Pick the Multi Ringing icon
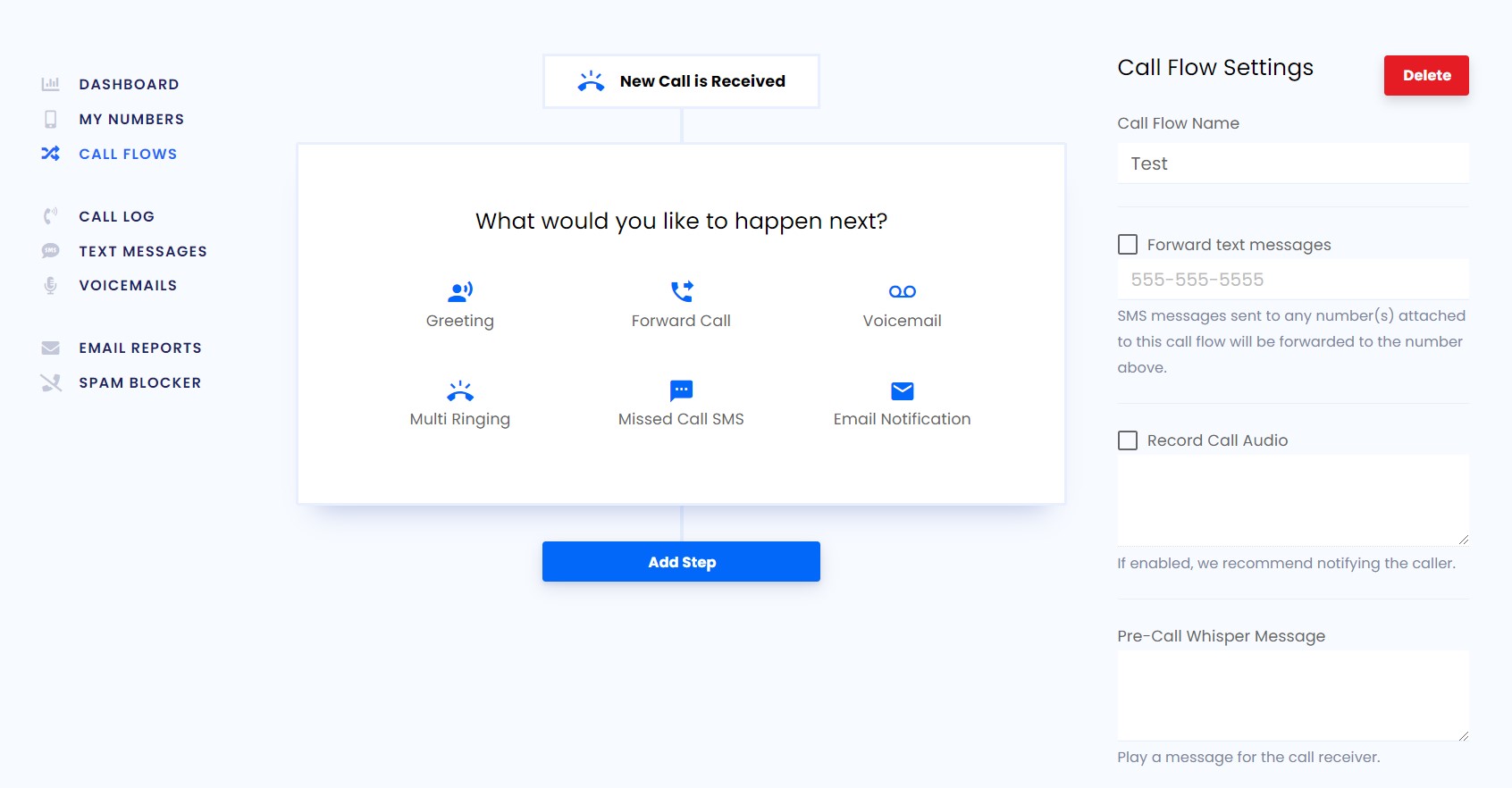This screenshot has width=1512, height=788. [x=460, y=390]
